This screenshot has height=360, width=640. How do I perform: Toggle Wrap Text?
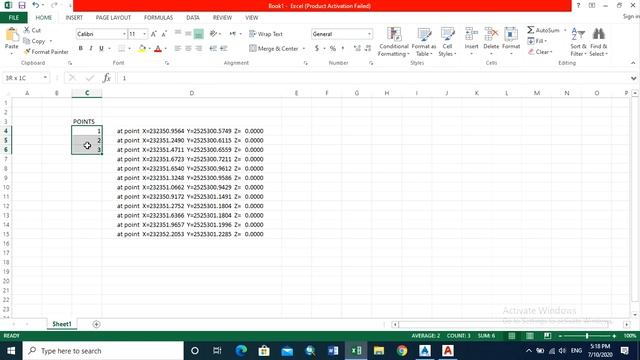266,34
